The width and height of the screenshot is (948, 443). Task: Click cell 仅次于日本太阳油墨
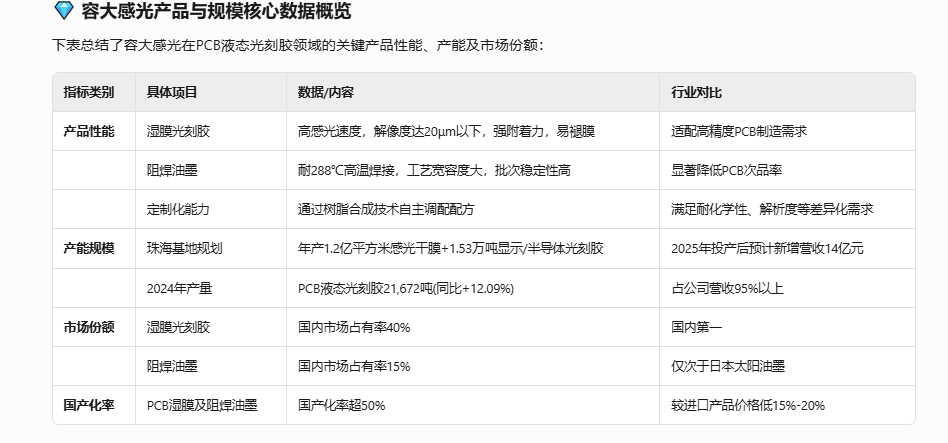click(728, 366)
